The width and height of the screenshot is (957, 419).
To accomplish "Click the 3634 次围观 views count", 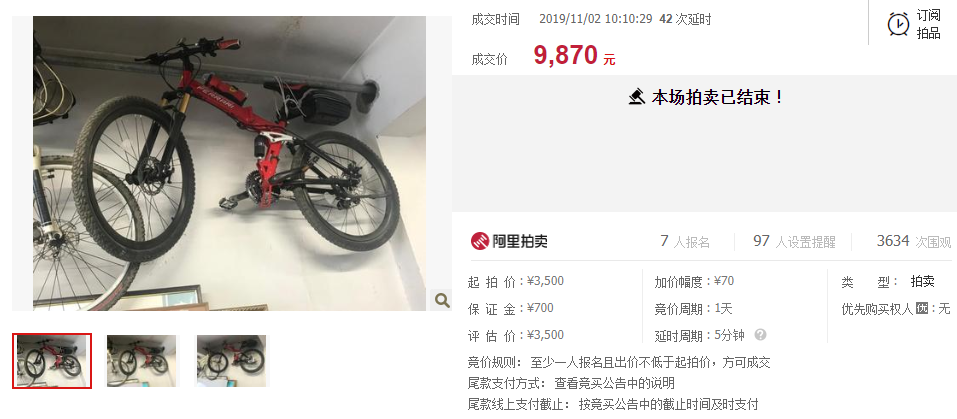I will [914, 242].
